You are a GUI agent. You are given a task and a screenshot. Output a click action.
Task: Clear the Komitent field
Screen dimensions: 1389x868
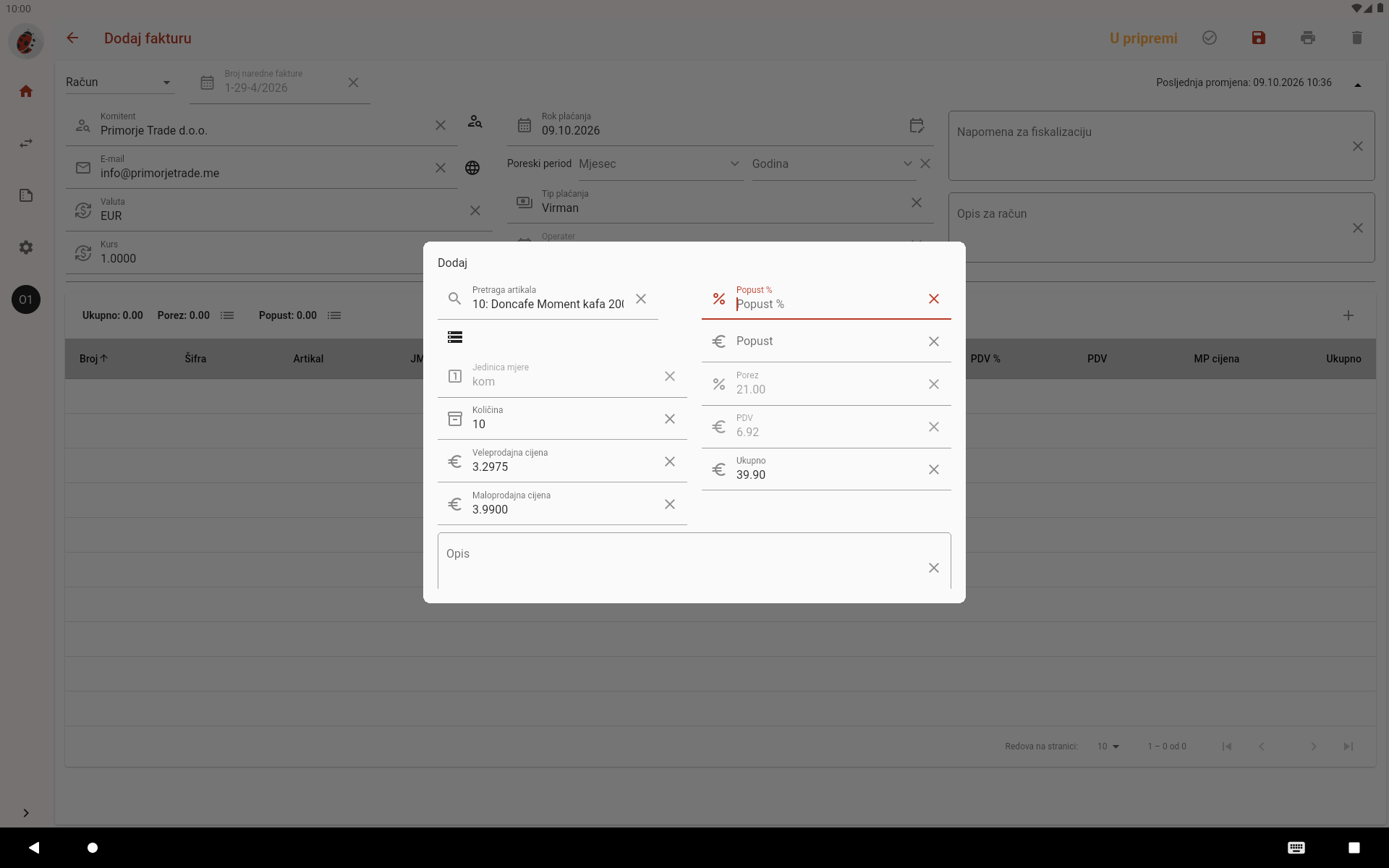[441, 125]
